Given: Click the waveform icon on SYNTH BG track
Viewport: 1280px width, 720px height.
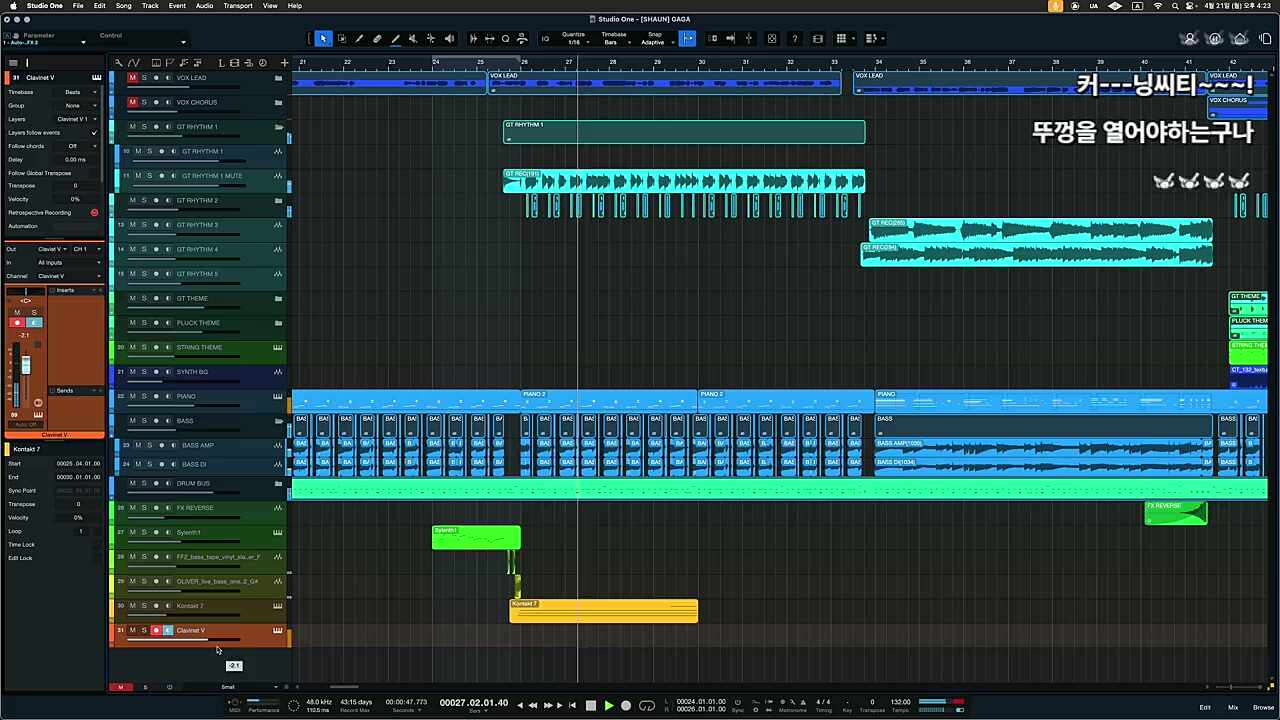Looking at the screenshot, I should point(278,372).
